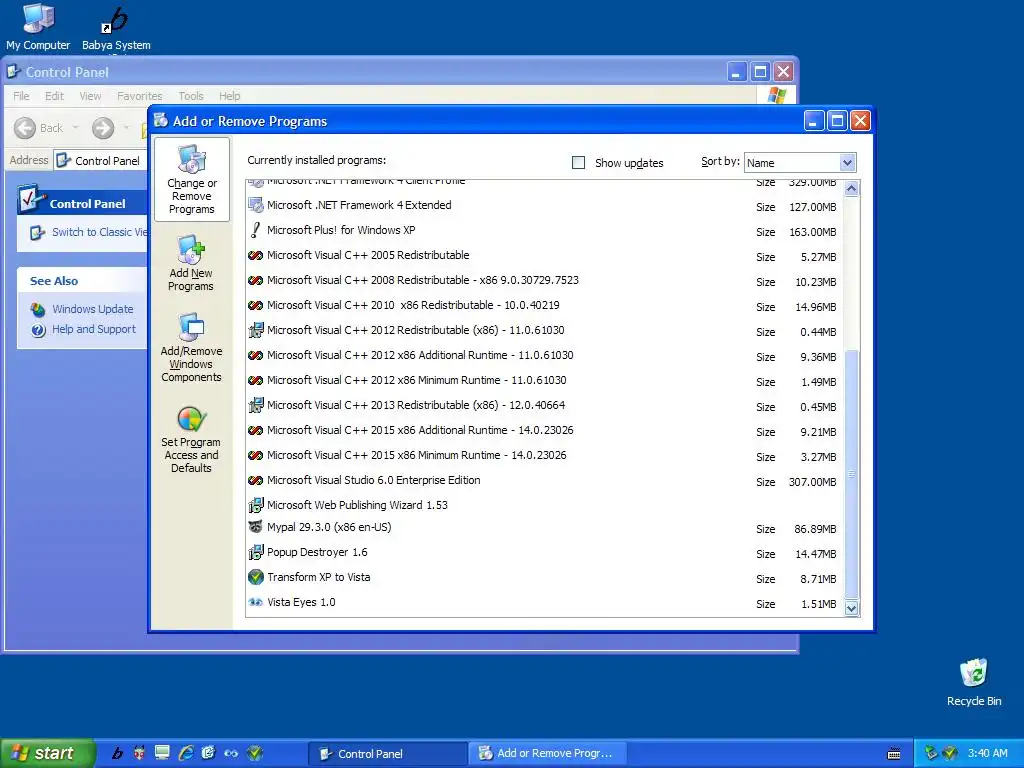The image size is (1024, 768).
Task: Click the Back arrow in the Control Panel window
Action: 25,128
